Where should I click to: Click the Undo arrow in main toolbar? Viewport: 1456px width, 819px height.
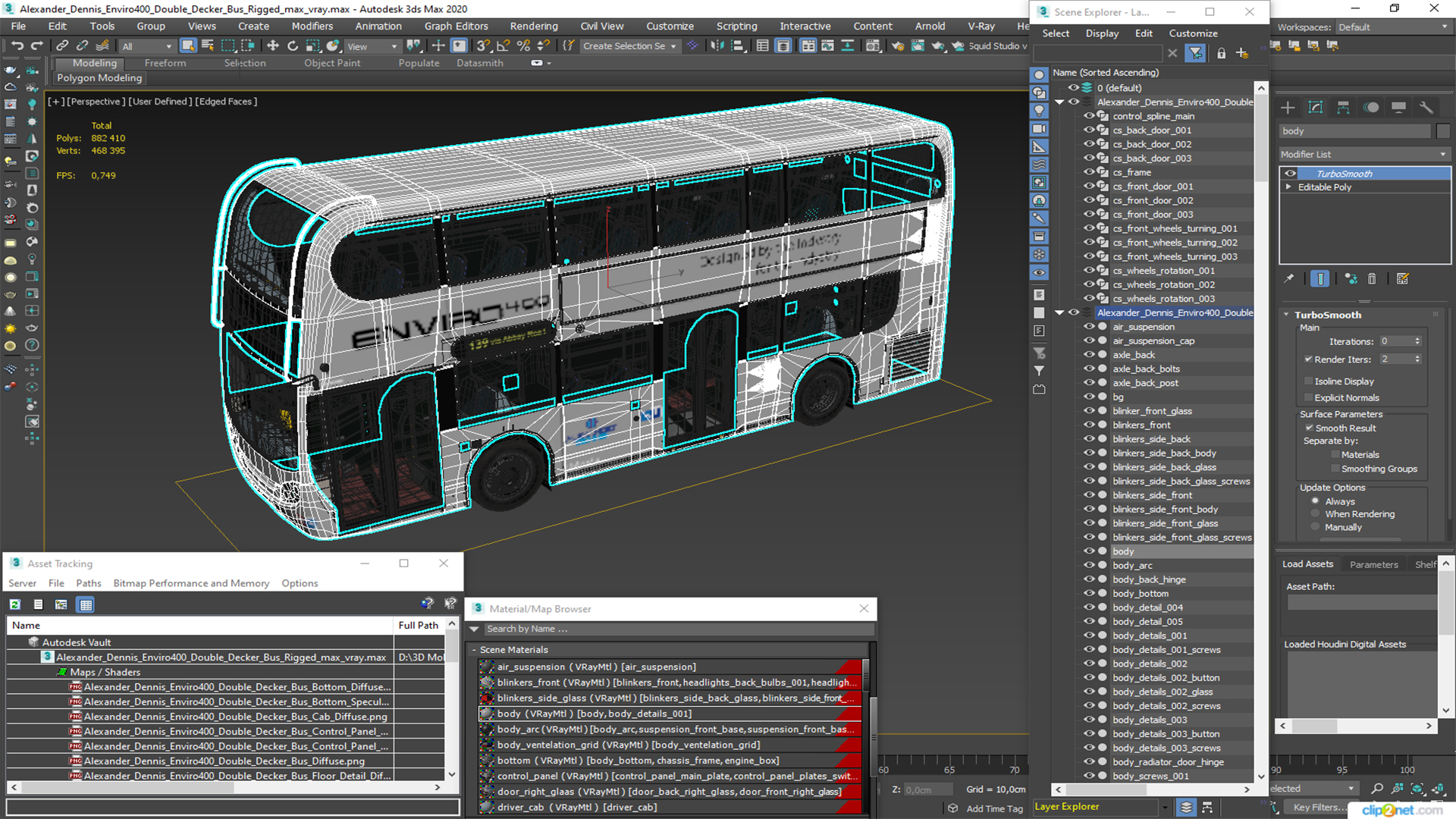(17, 46)
